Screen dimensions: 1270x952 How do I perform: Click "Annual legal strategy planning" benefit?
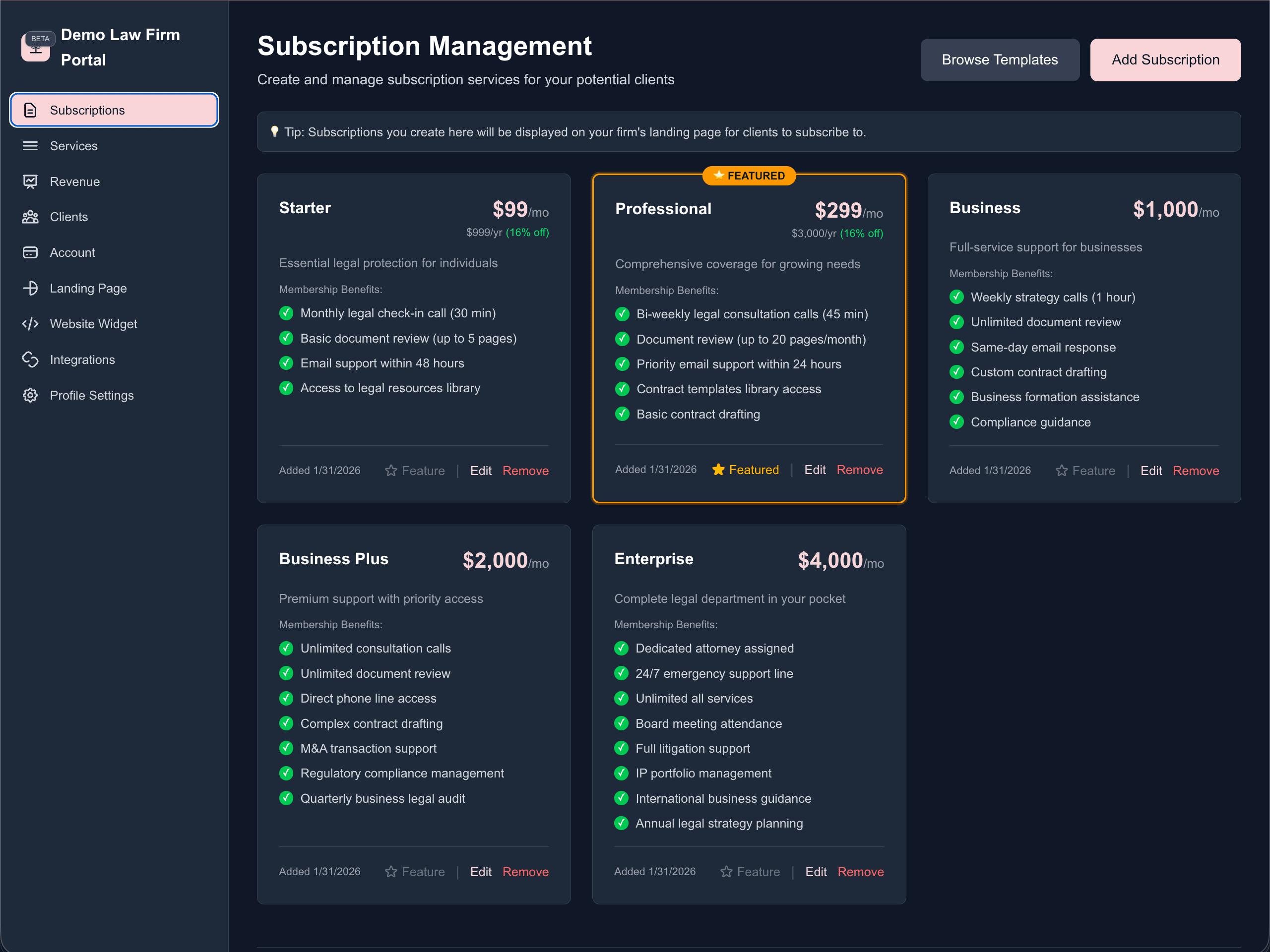tap(719, 824)
